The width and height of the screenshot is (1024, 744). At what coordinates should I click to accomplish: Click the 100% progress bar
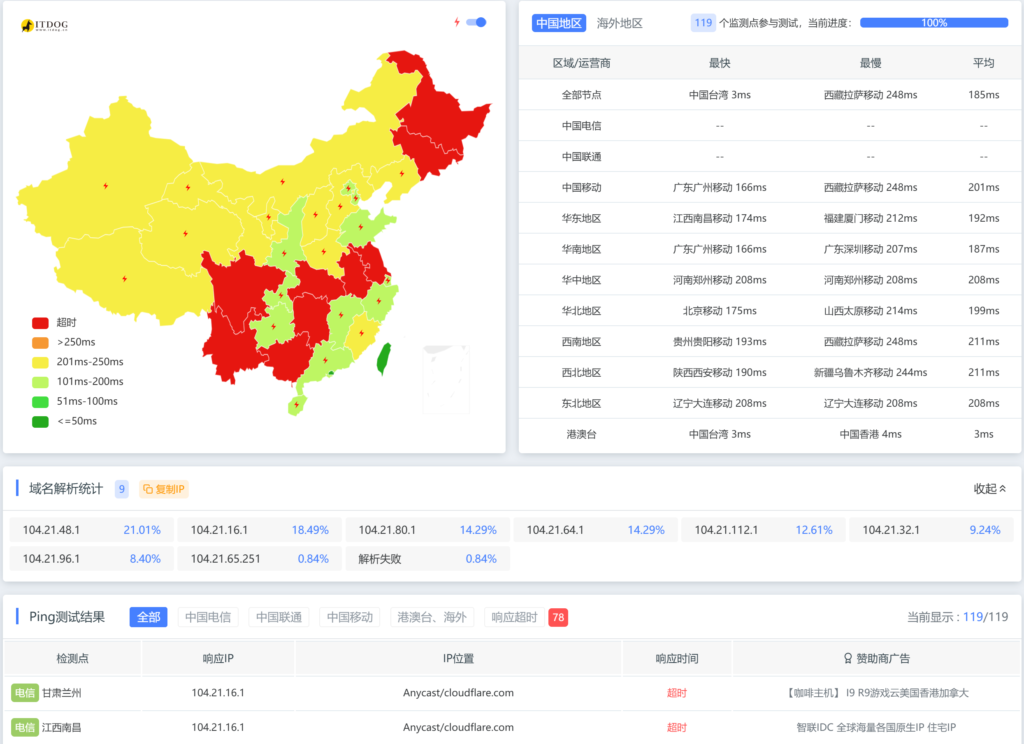pyautogui.click(x=933, y=23)
